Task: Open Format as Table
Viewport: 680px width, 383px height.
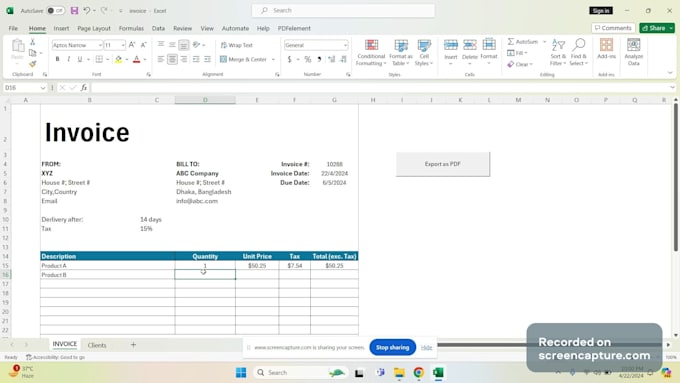Action: click(401, 52)
